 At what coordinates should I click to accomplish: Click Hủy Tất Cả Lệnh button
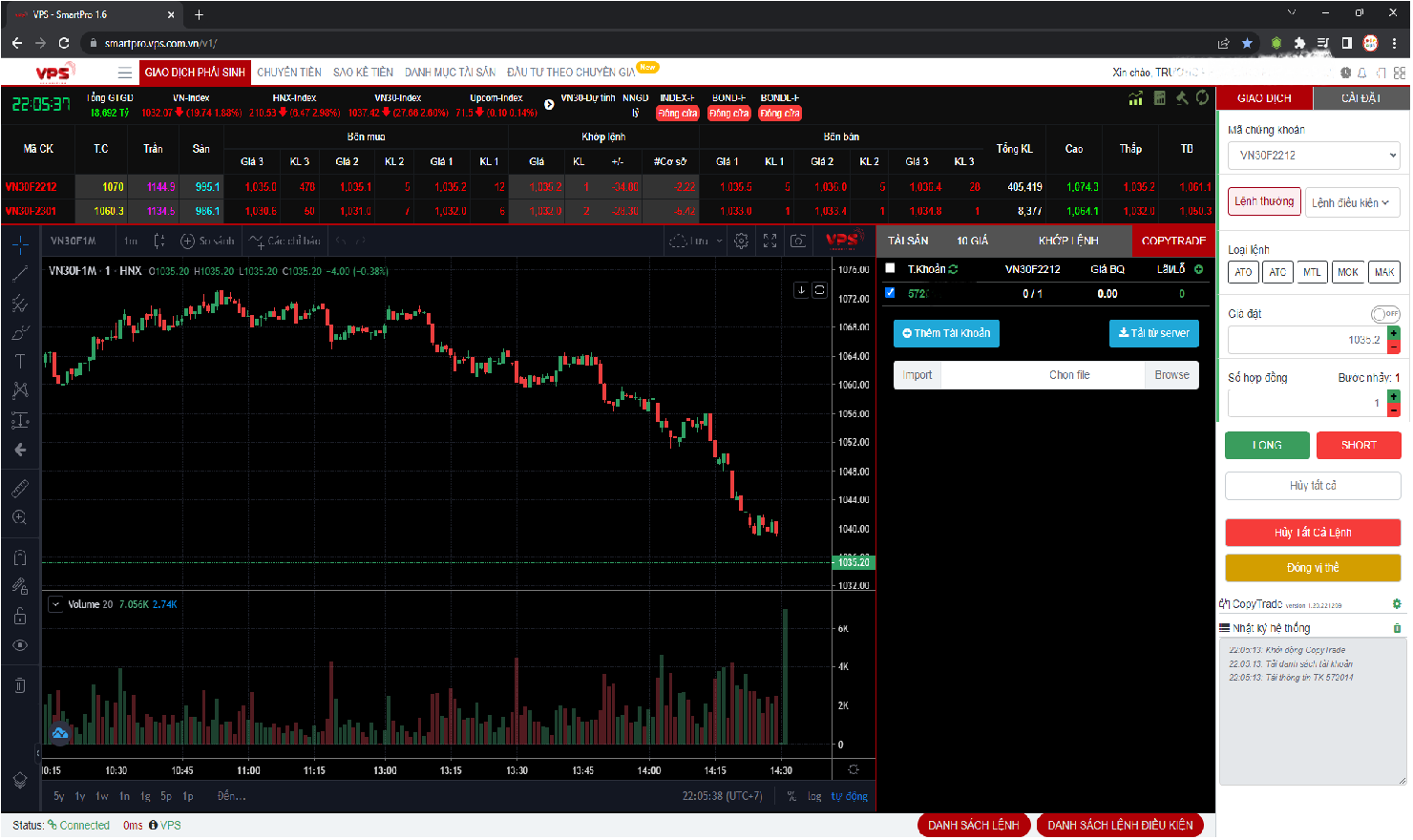click(1313, 533)
